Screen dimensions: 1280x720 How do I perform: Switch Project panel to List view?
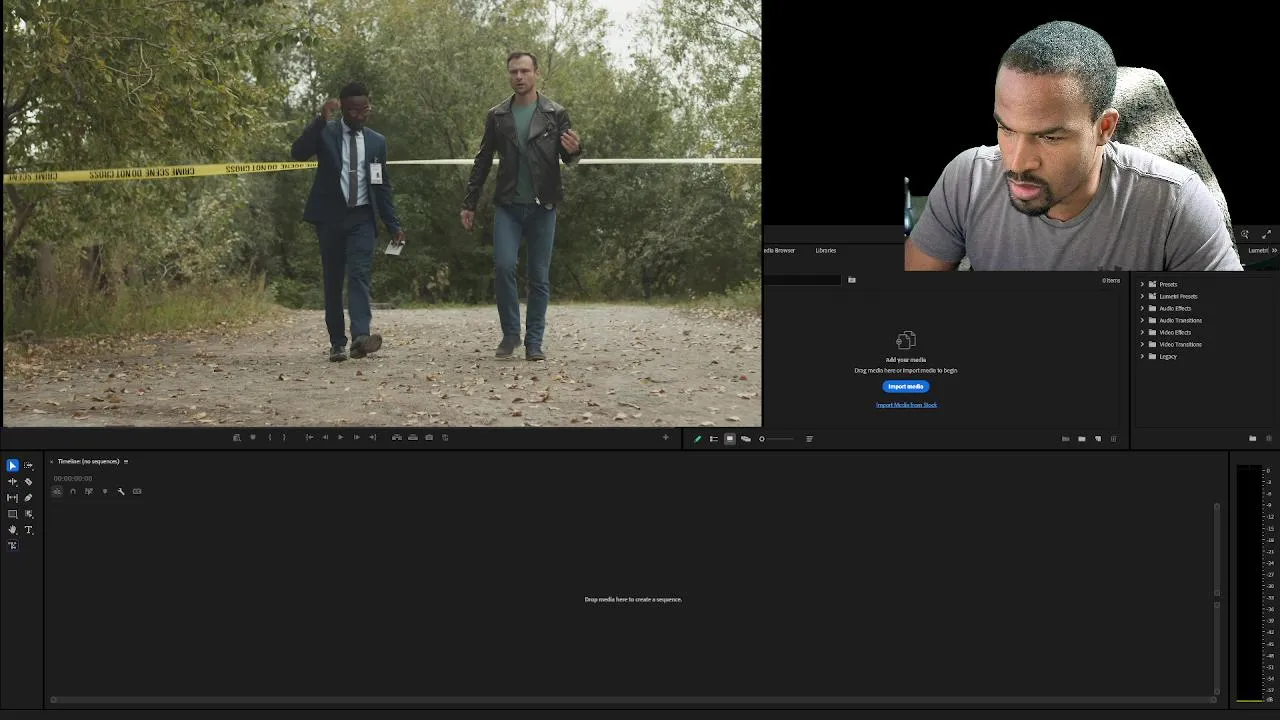[714, 438]
